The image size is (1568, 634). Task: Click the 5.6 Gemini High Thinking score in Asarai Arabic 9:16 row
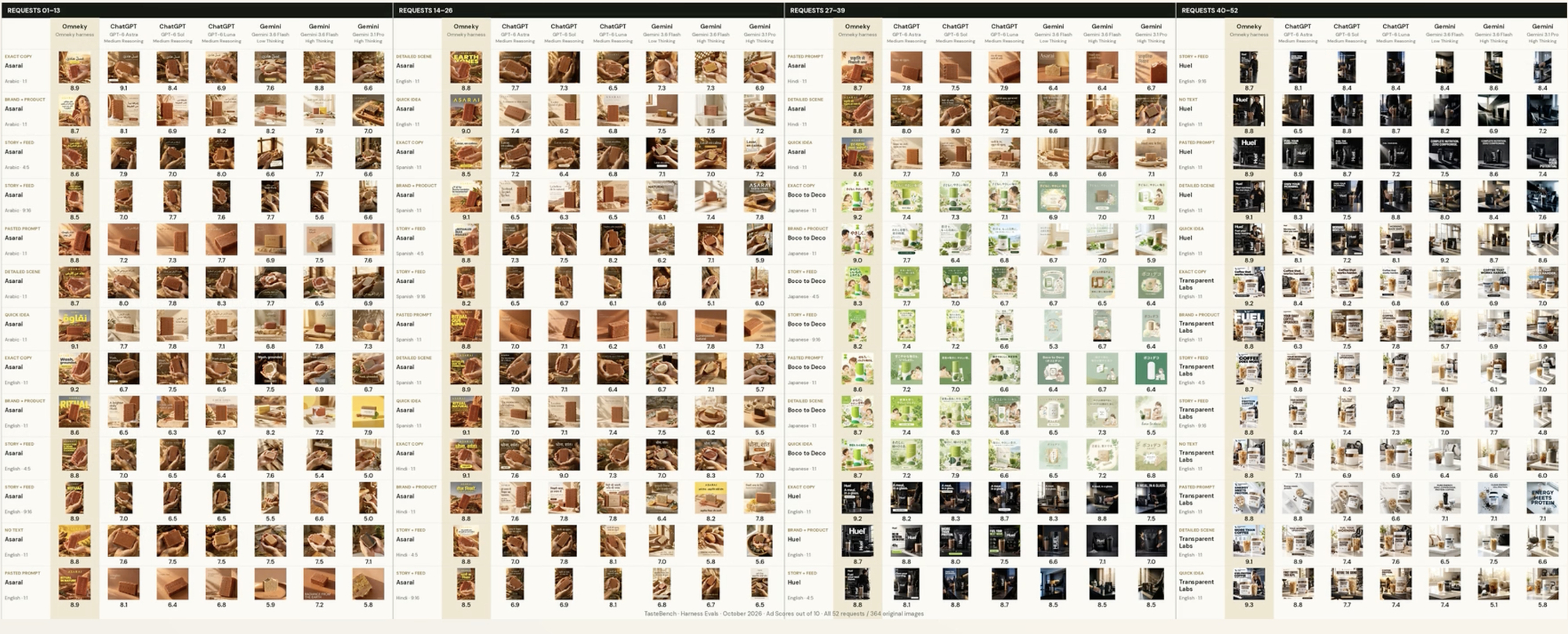(319, 217)
